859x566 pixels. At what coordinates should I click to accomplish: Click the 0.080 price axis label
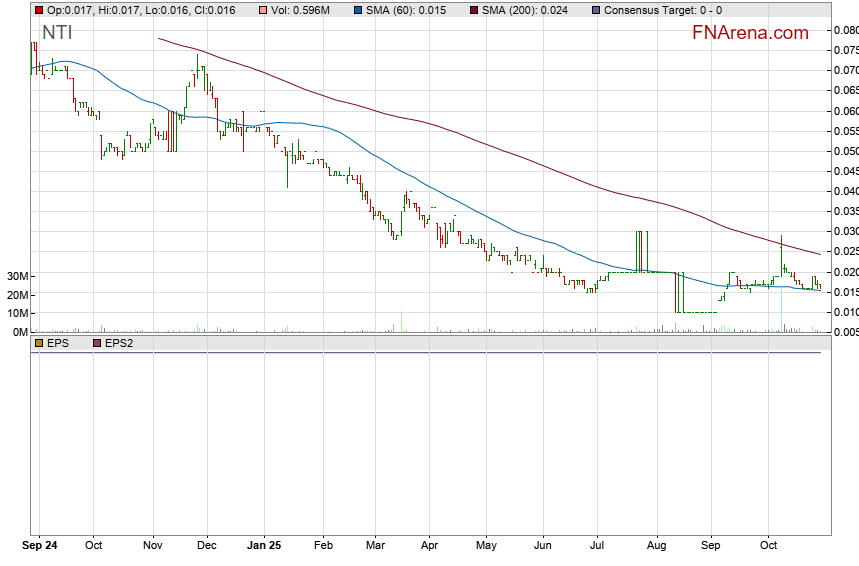coord(845,30)
